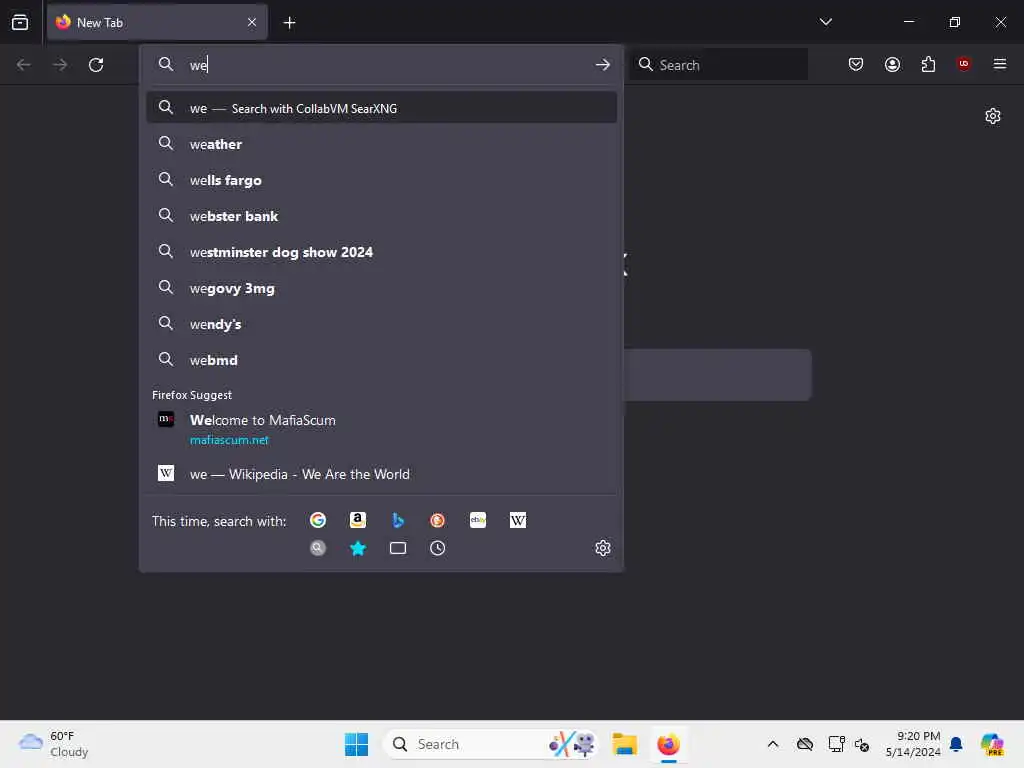Open the Firefox hamburger application menu
This screenshot has width=1024, height=768.
point(1000,64)
